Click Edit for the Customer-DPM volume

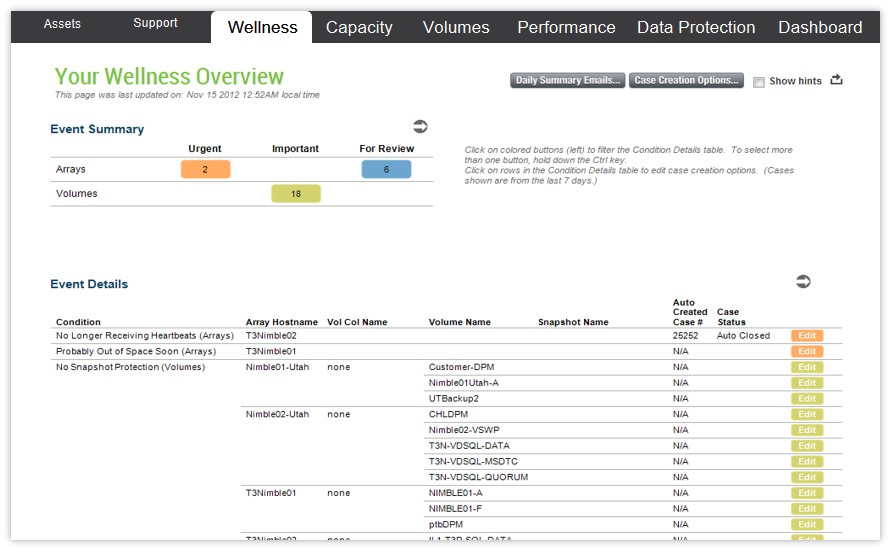pos(807,368)
